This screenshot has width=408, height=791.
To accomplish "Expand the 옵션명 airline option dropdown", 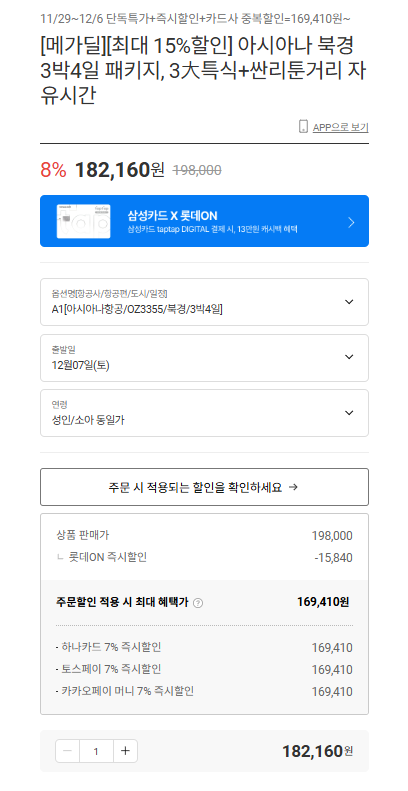I will 204,302.
